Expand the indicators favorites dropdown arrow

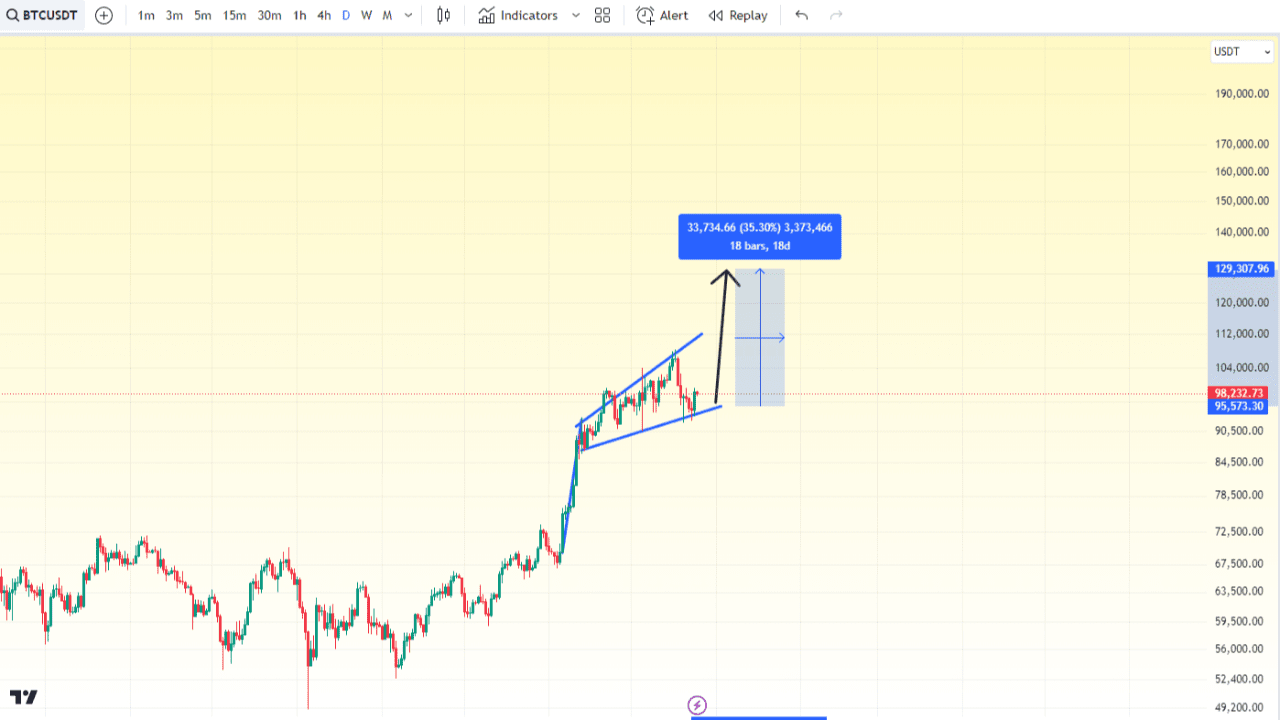tap(575, 15)
